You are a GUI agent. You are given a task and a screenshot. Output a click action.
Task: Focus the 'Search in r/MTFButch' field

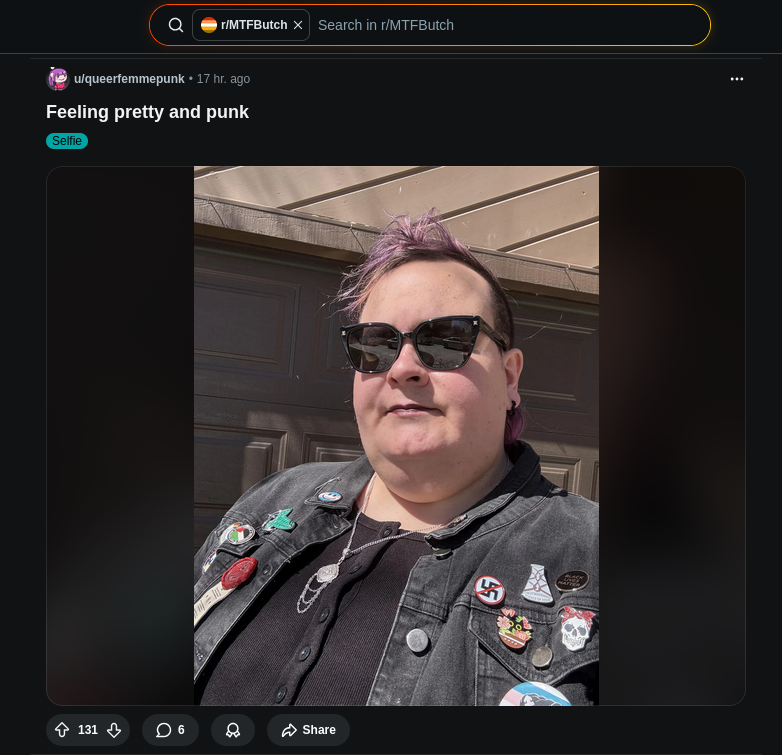pyautogui.click(x=509, y=25)
